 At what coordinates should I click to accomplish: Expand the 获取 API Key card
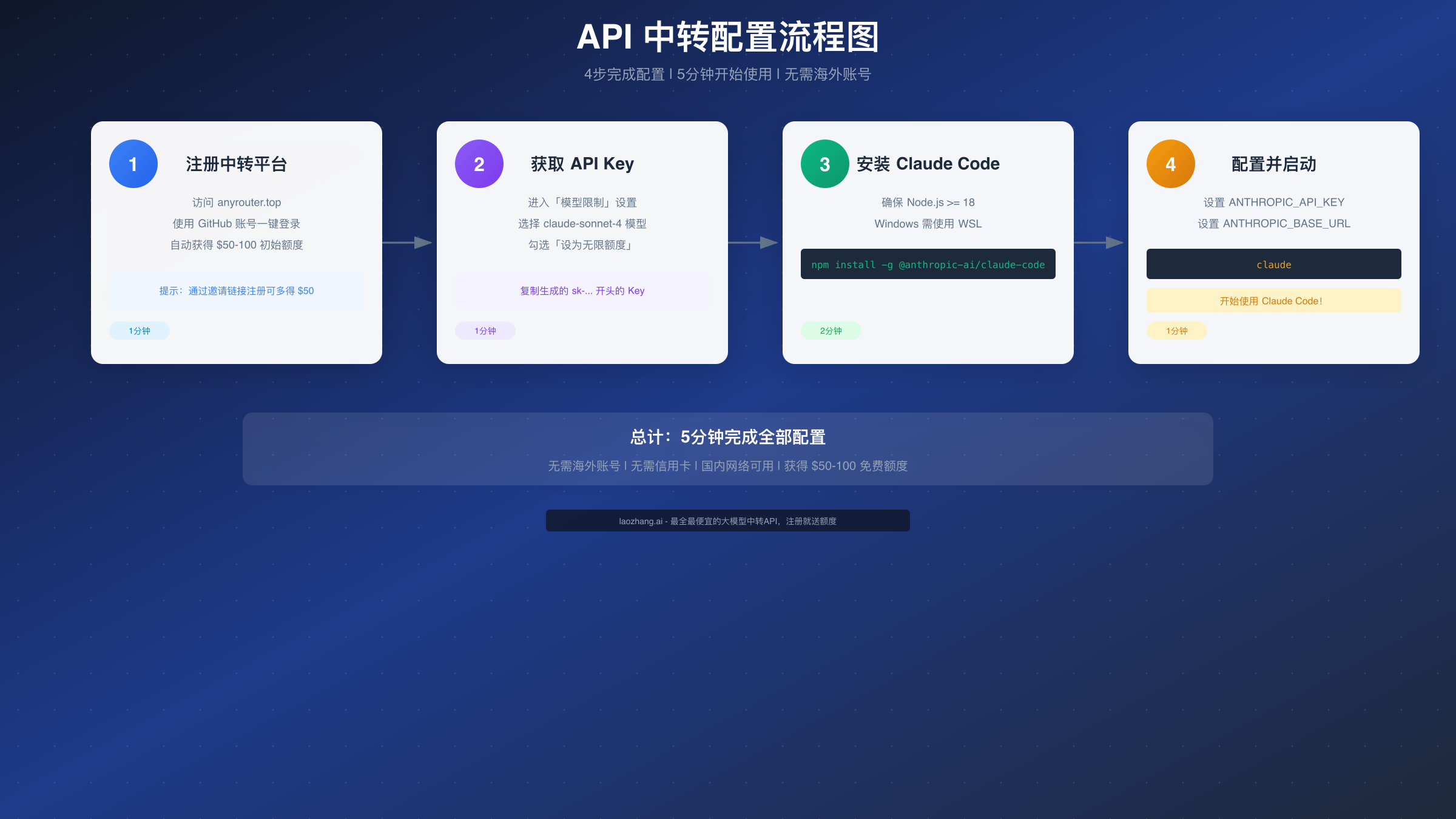pos(582,241)
